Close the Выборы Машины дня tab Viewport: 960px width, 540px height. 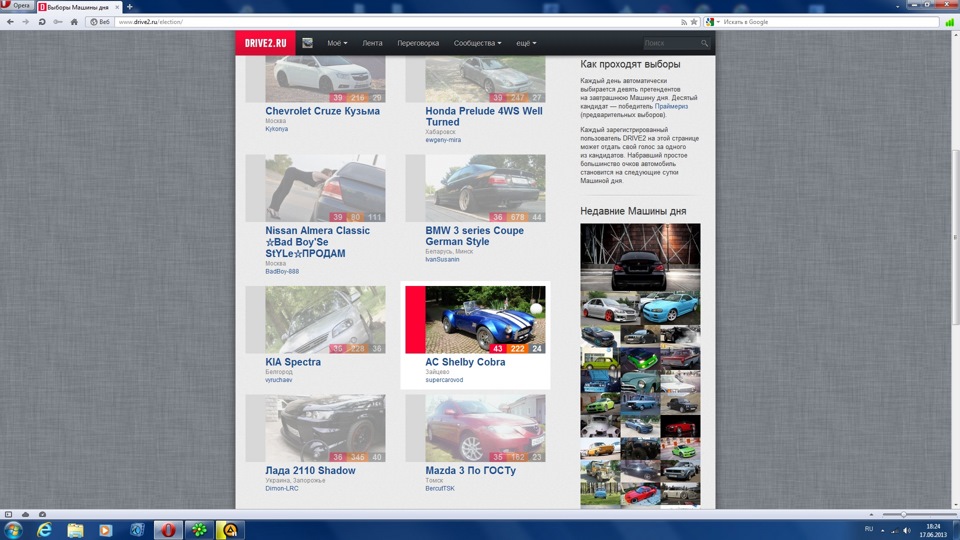(x=117, y=7)
